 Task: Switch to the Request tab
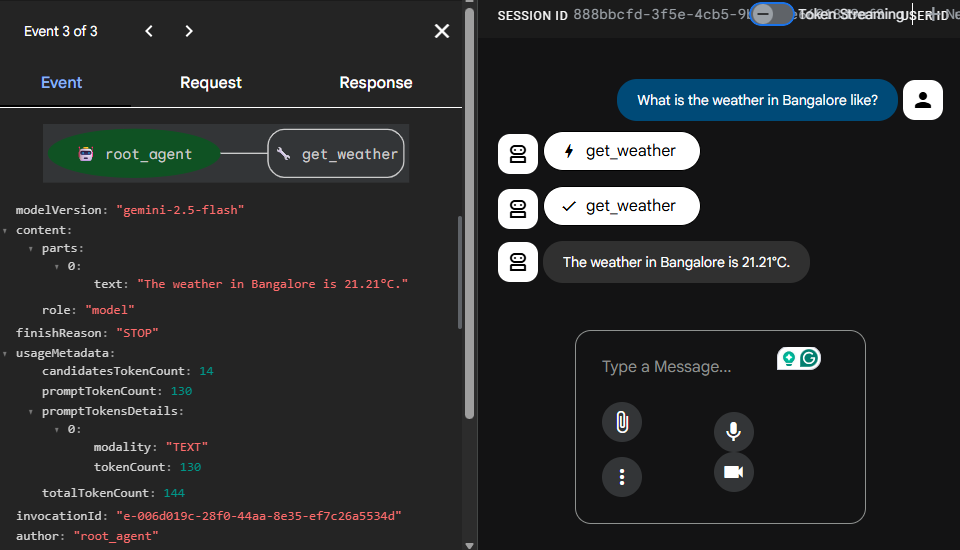click(x=211, y=83)
